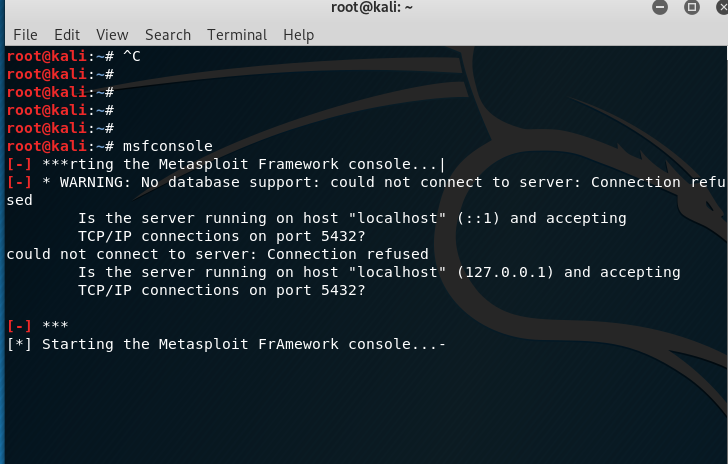Minimize the terminal window

pos(659,8)
